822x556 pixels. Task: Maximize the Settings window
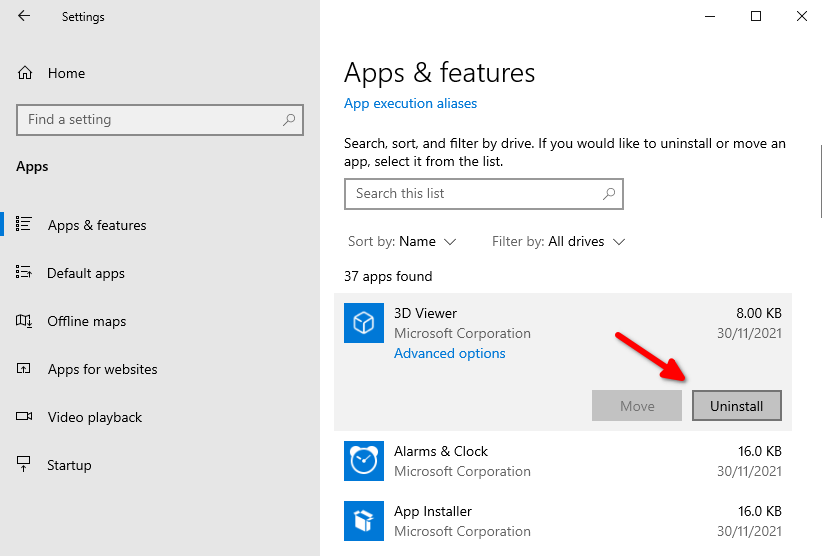(x=756, y=16)
